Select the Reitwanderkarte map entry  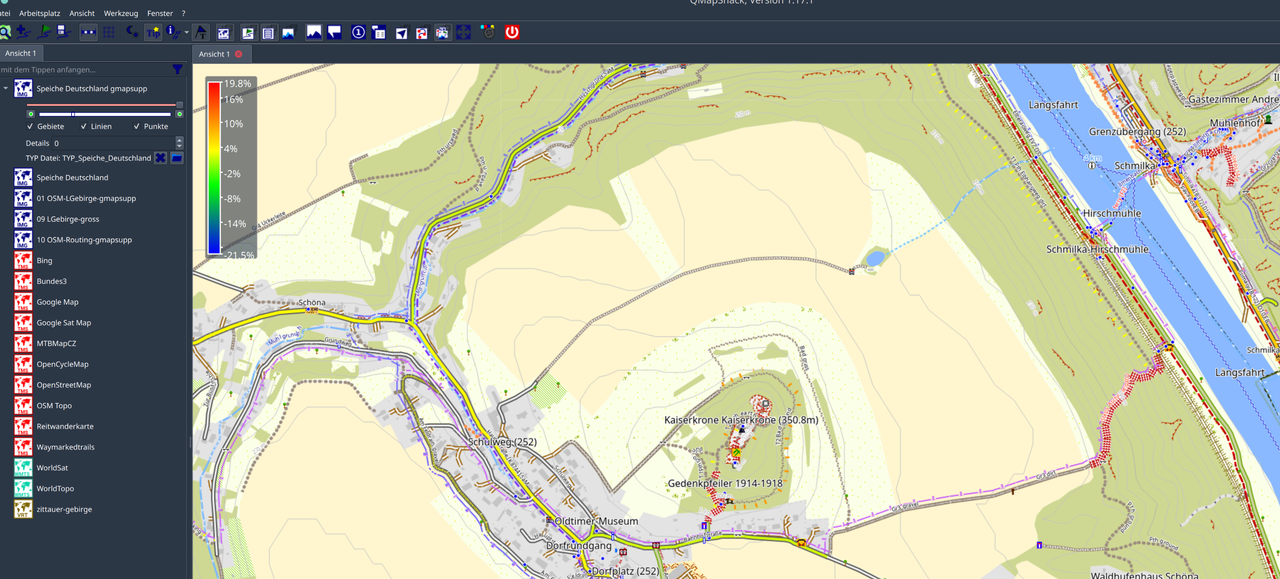coord(65,426)
